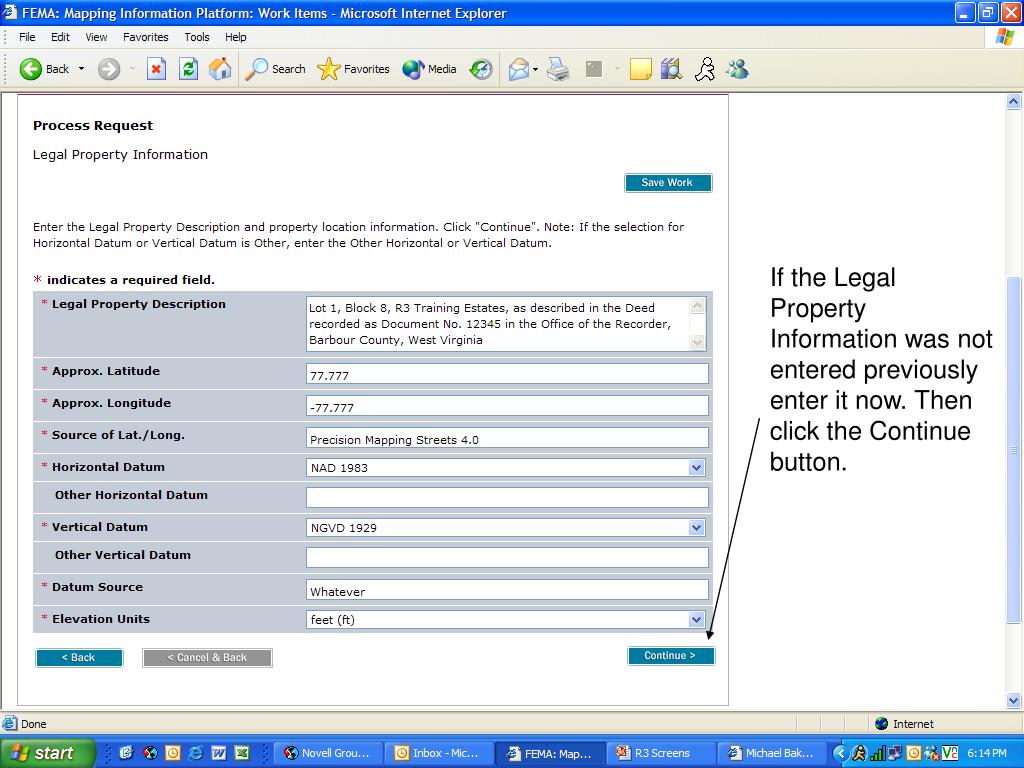Screen dimensions: 1024x768
Task: Click the description box scroll-down arrow
Action: [x=697, y=342]
